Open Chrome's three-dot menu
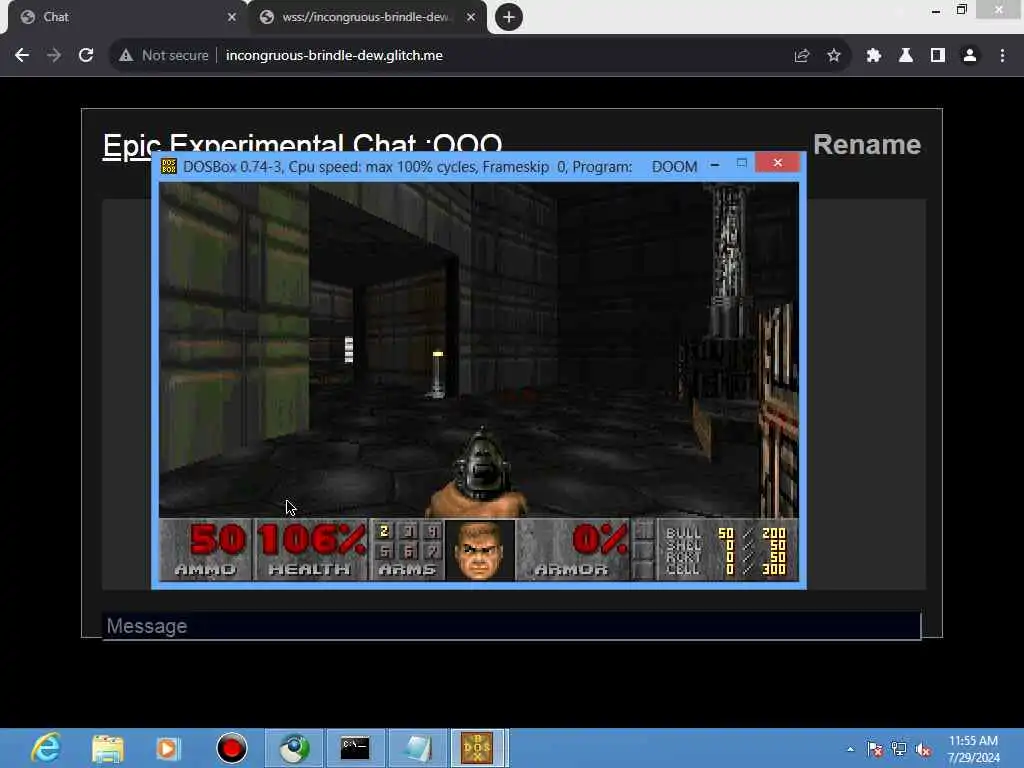1024x768 pixels. coord(1002,56)
